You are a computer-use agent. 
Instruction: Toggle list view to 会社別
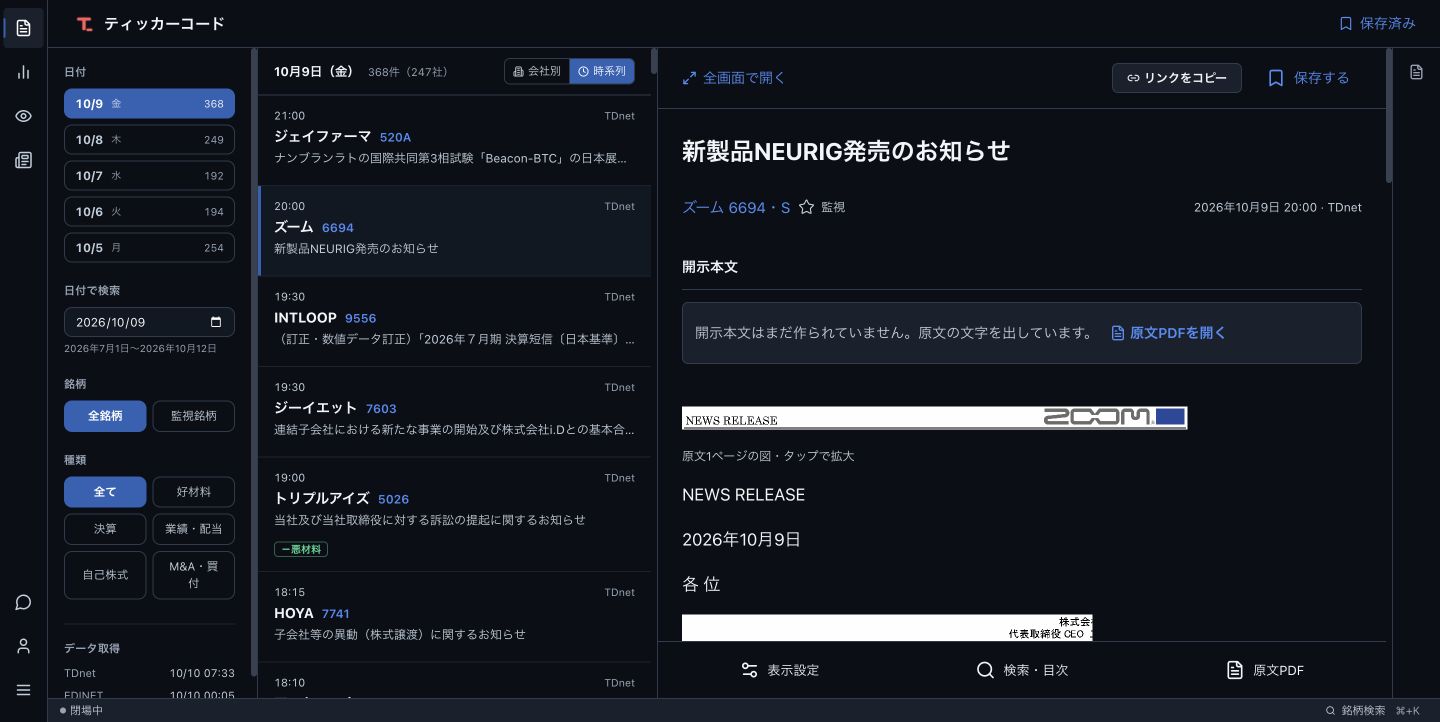coord(537,71)
